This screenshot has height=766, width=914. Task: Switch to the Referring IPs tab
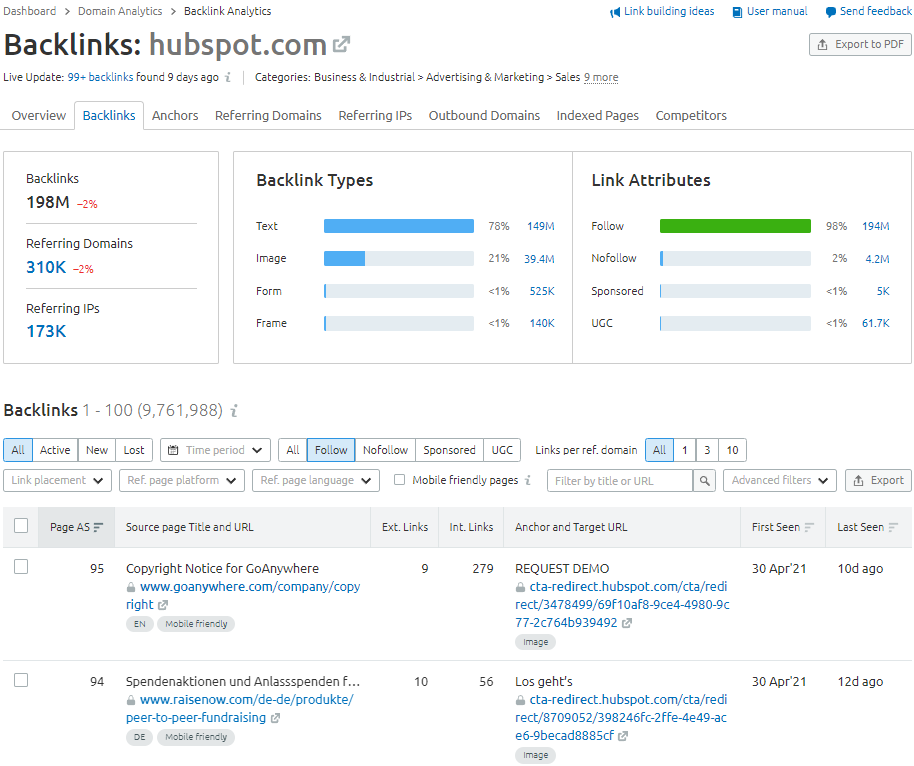375,115
